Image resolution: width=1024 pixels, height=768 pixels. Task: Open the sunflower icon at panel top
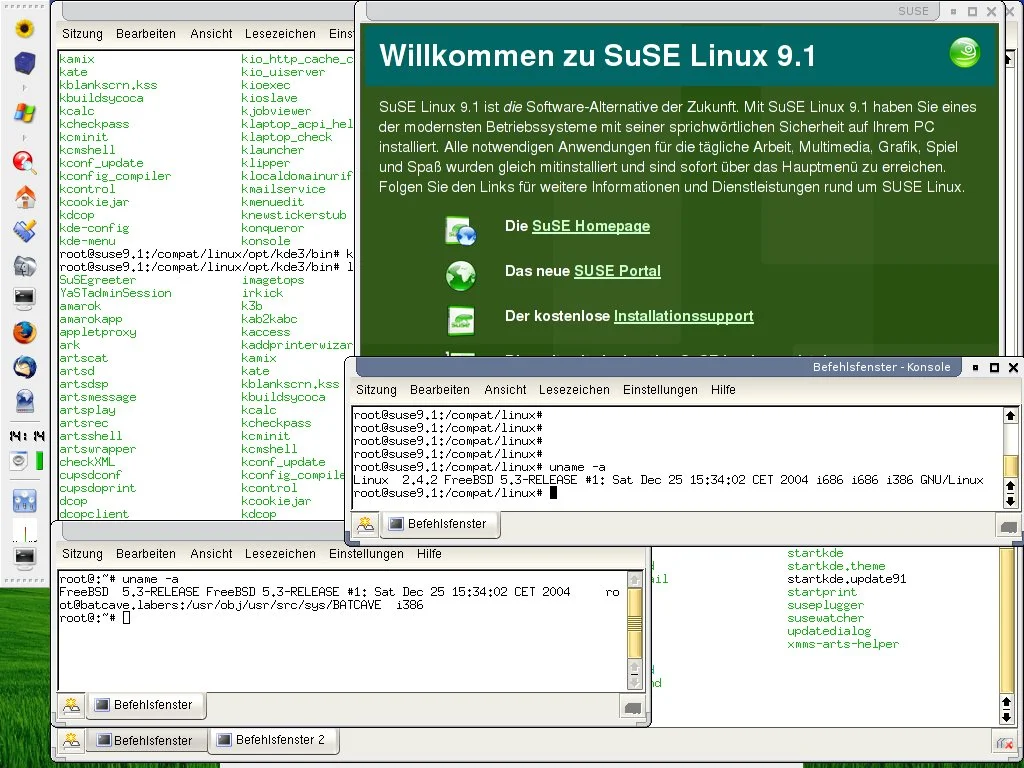(x=24, y=28)
